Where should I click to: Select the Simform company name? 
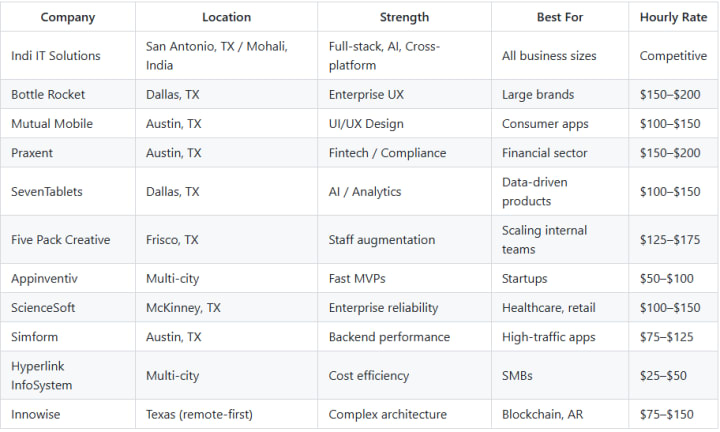(34, 337)
